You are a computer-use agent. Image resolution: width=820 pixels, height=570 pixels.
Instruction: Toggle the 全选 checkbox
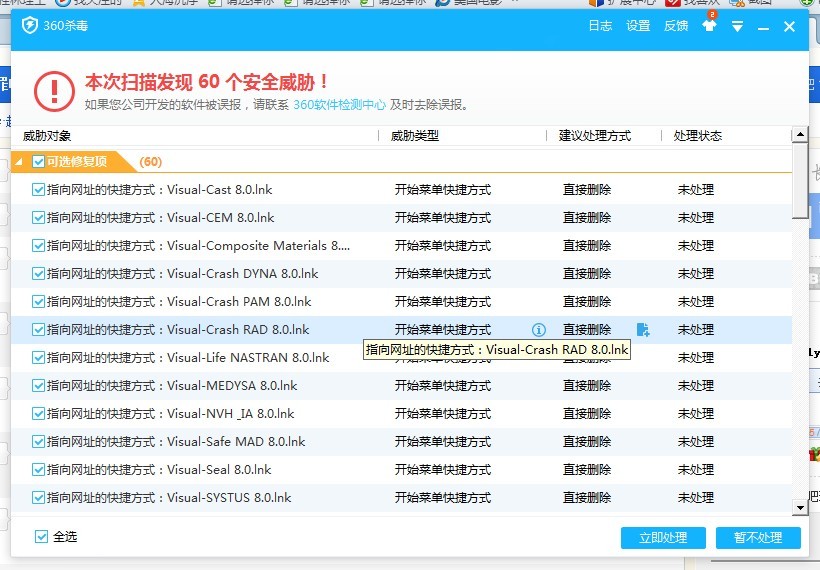(41, 537)
